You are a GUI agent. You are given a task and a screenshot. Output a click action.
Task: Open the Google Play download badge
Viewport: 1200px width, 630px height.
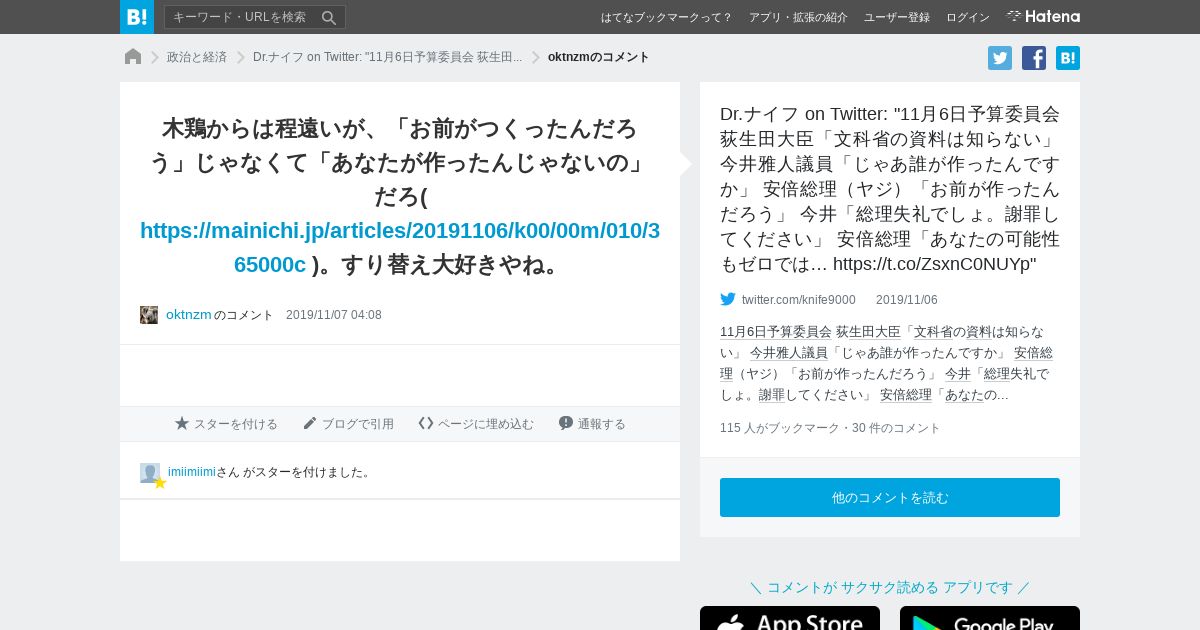pos(990,618)
